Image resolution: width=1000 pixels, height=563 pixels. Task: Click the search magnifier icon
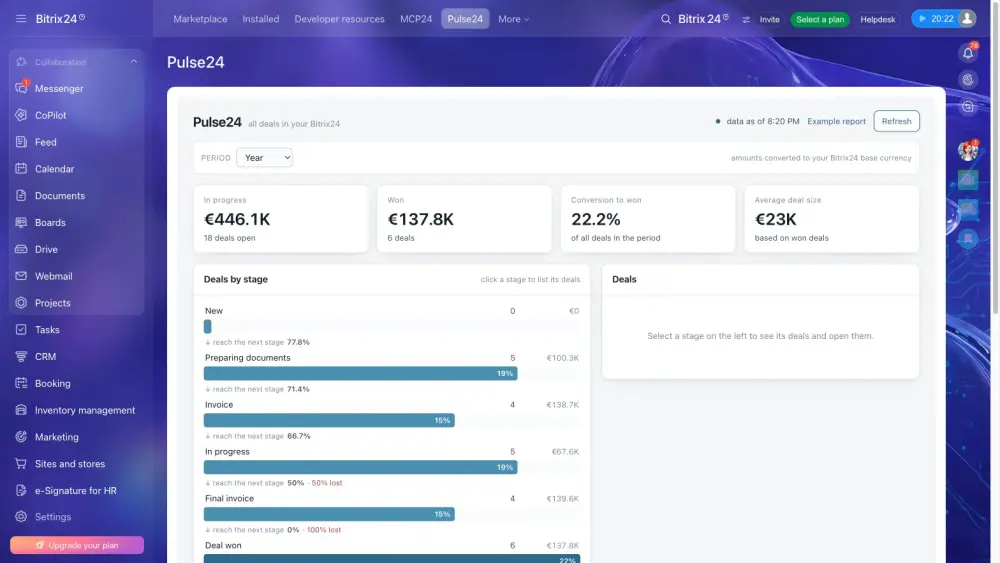point(666,19)
